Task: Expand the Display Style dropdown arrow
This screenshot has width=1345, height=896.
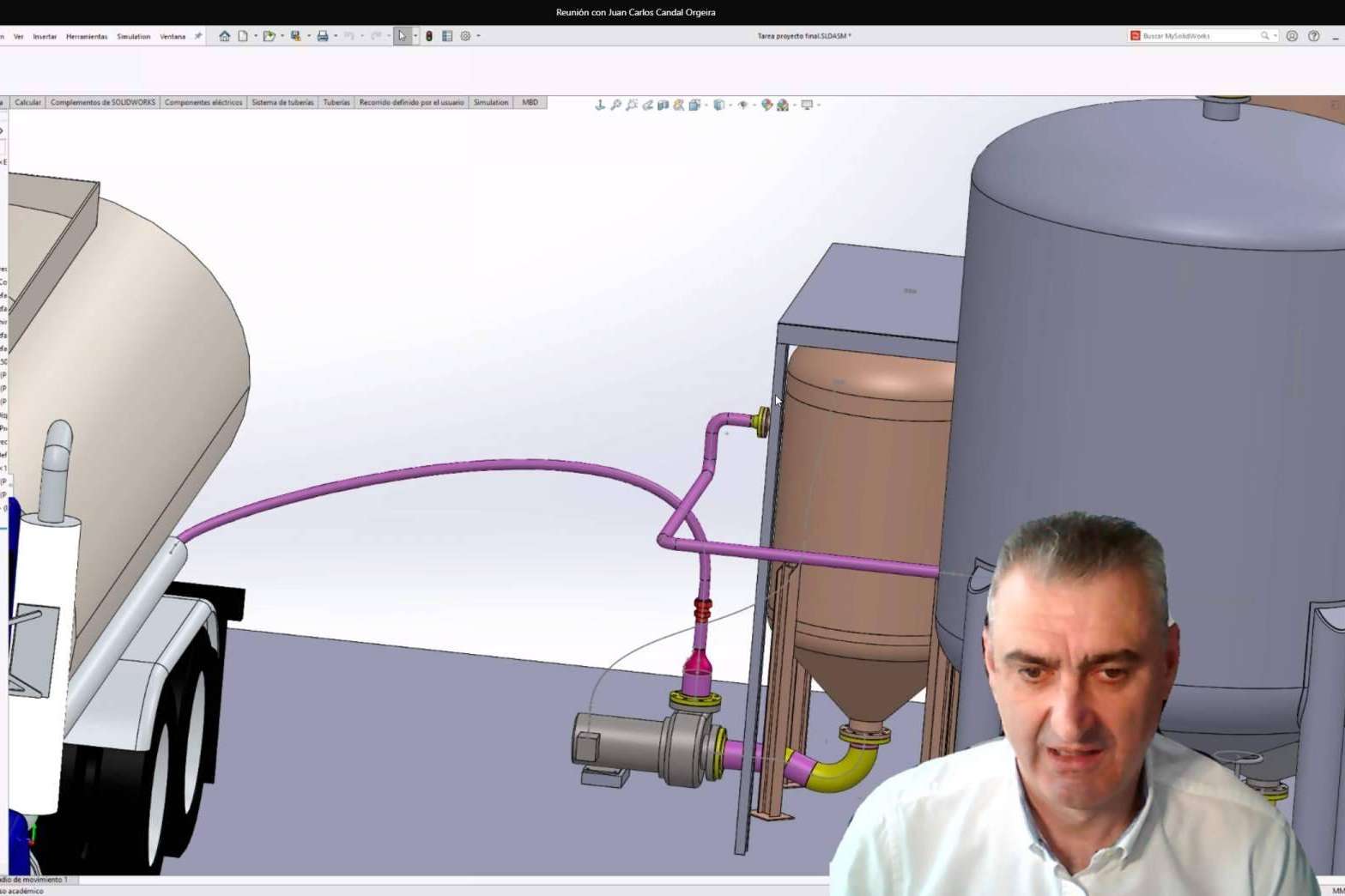Action: [x=730, y=106]
